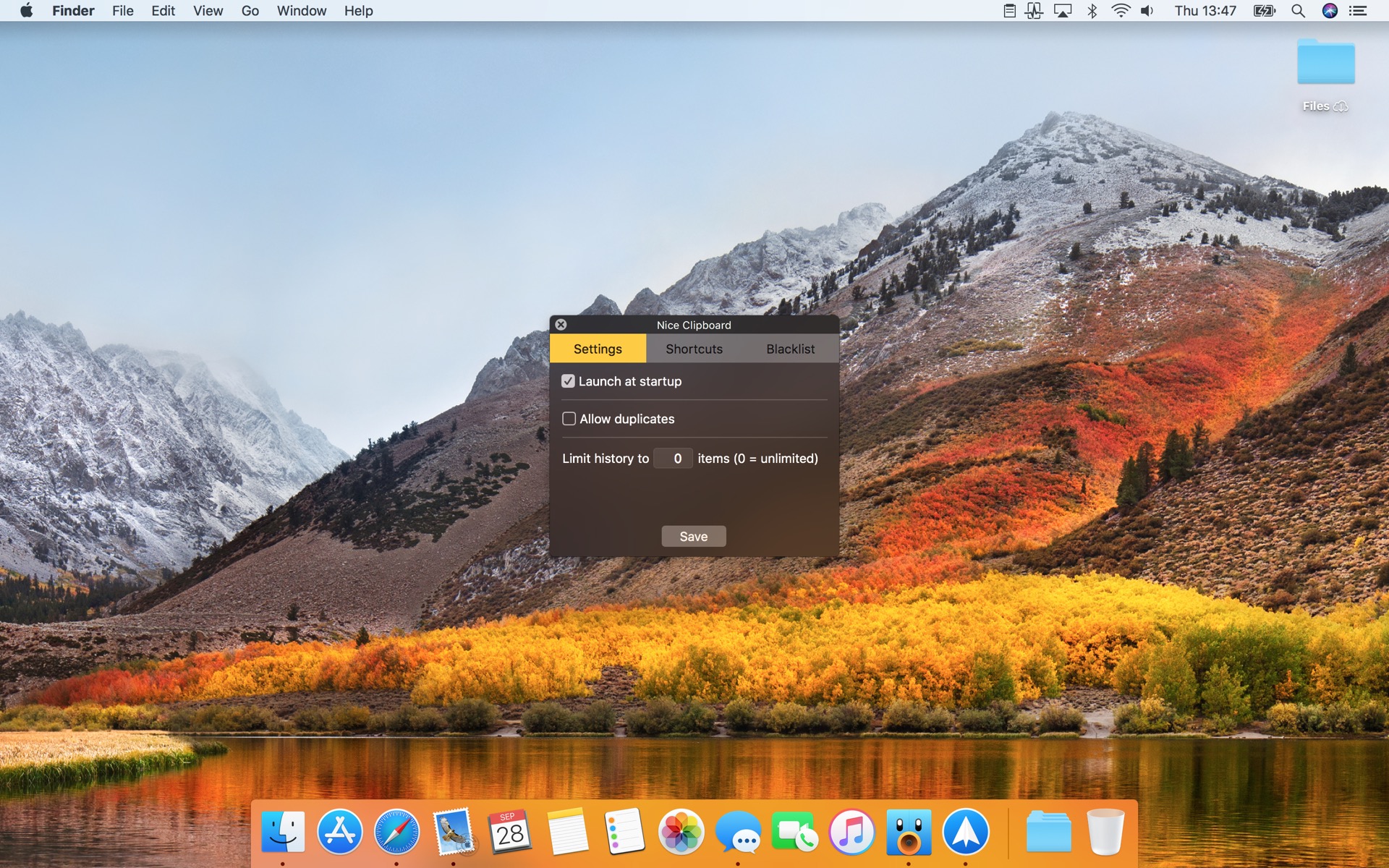Image resolution: width=1389 pixels, height=868 pixels.
Task: Enable Allow duplicates checkbox
Action: (567, 418)
